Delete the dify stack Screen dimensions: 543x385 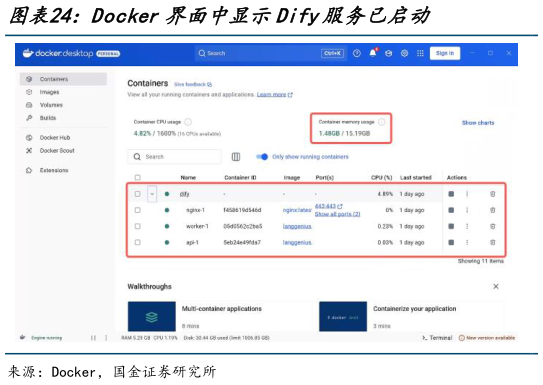[492, 194]
